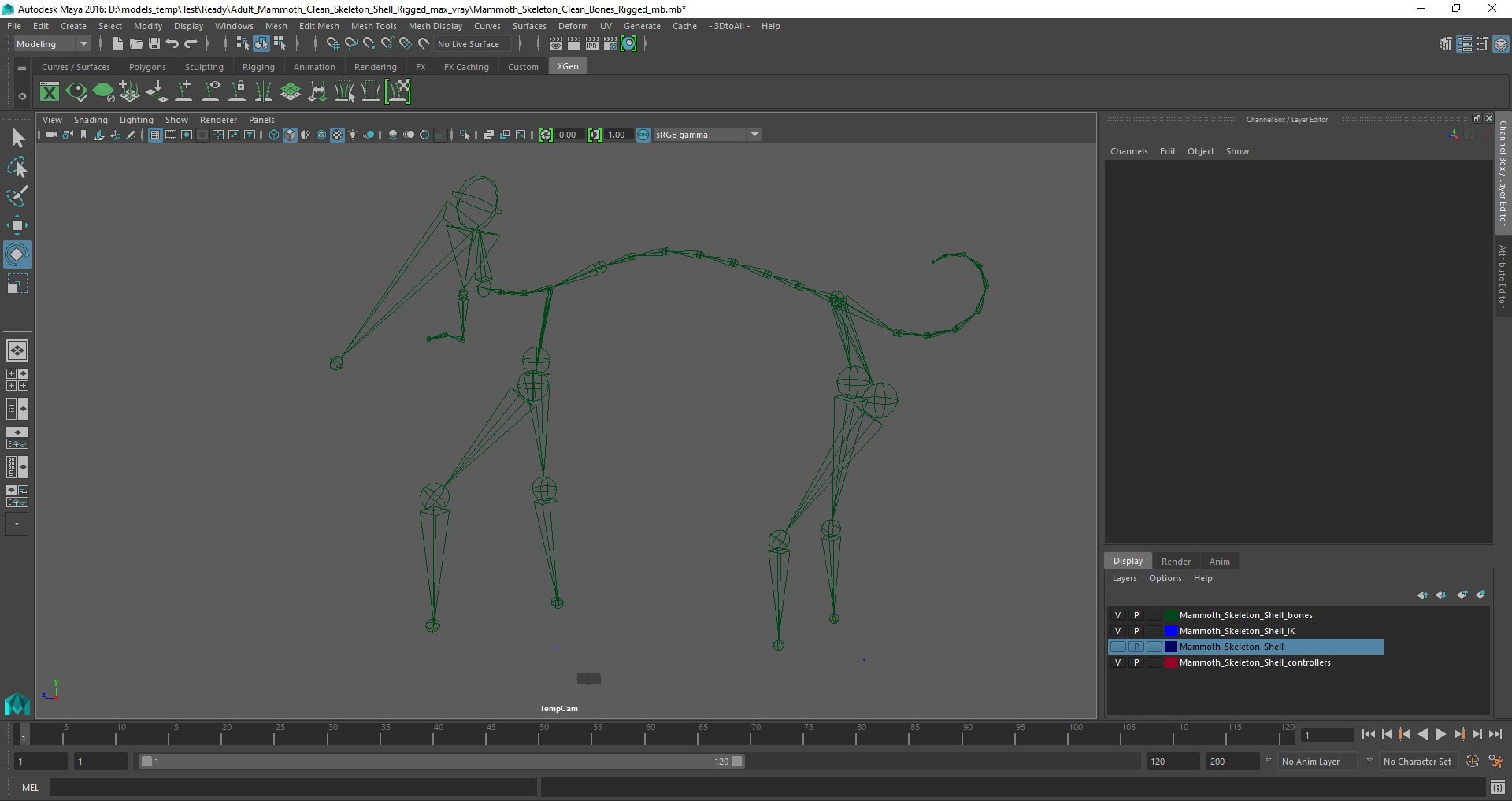Toggle the viewport grid display
The height and width of the screenshot is (801, 1512).
point(155,135)
